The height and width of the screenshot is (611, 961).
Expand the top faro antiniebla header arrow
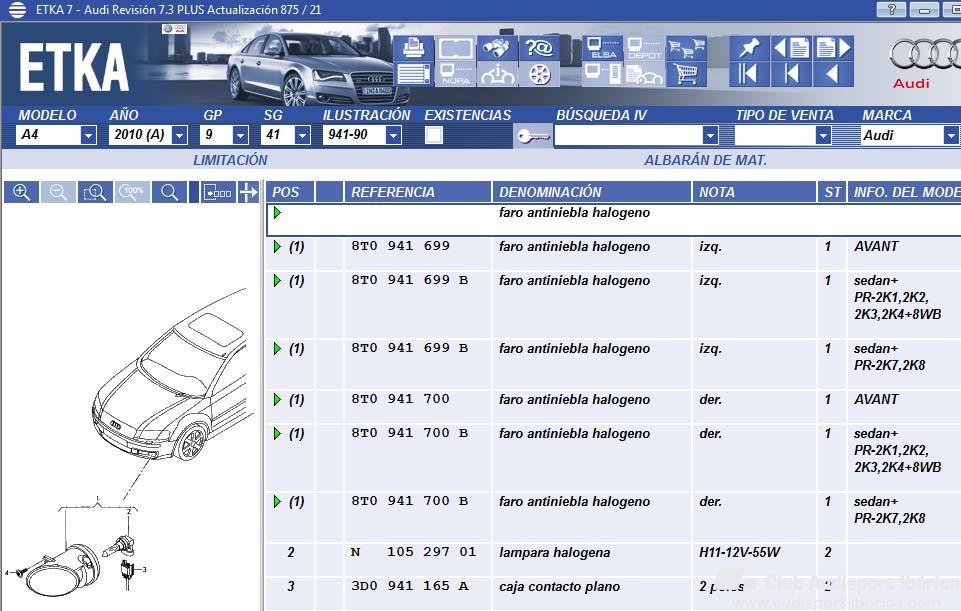(x=277, y=213)
